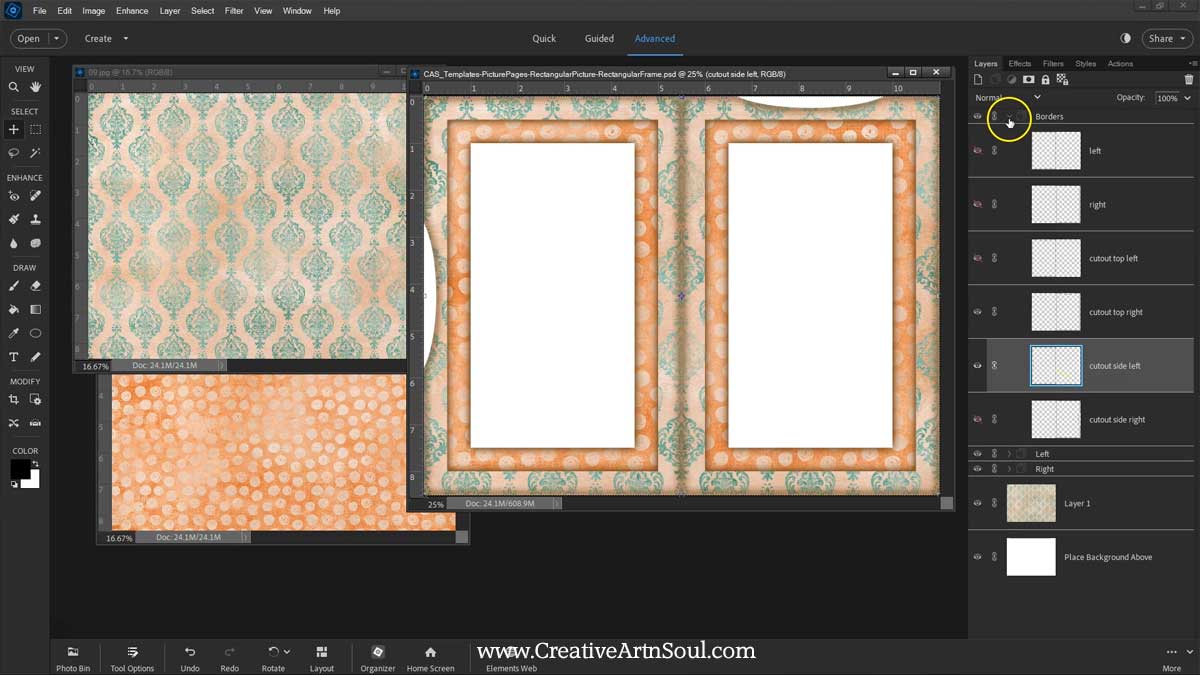Hide the 'cutout side right' layer
Screen dimensions: 1200x675
click(x=978, y=419)
